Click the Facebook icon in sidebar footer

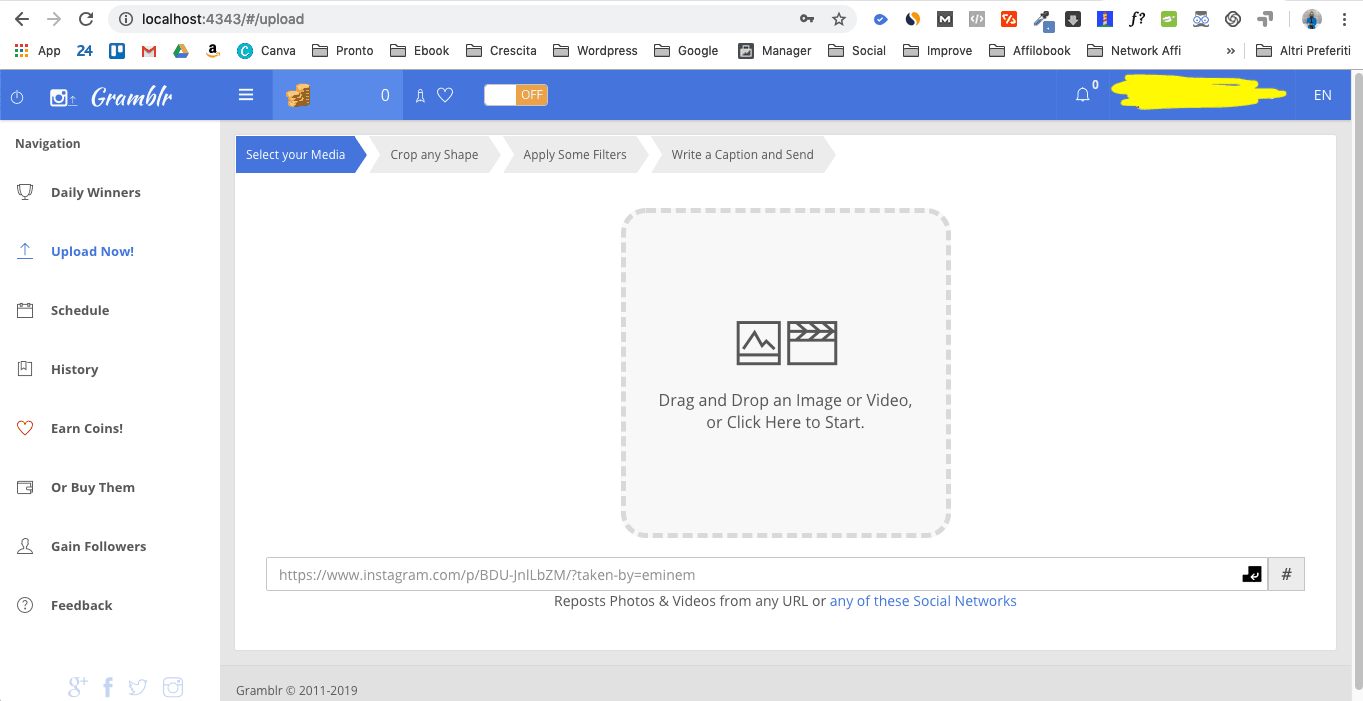pyautogui.click(x=108, y=687)
